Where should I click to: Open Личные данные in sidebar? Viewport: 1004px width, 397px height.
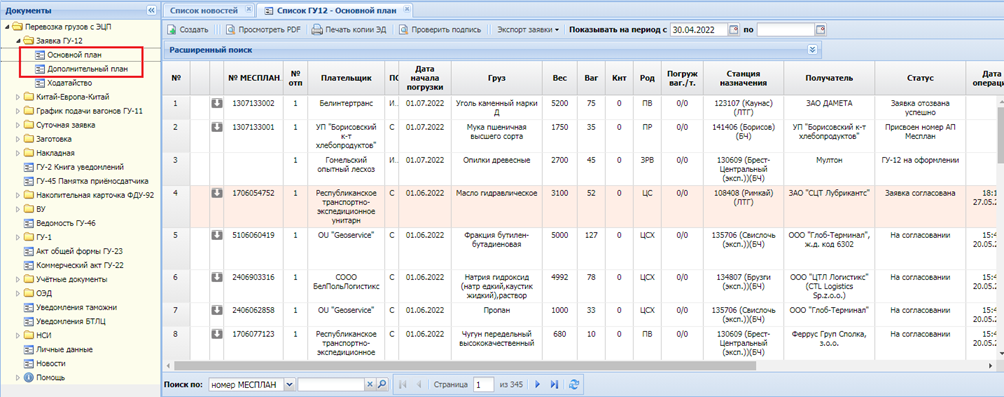65,349
